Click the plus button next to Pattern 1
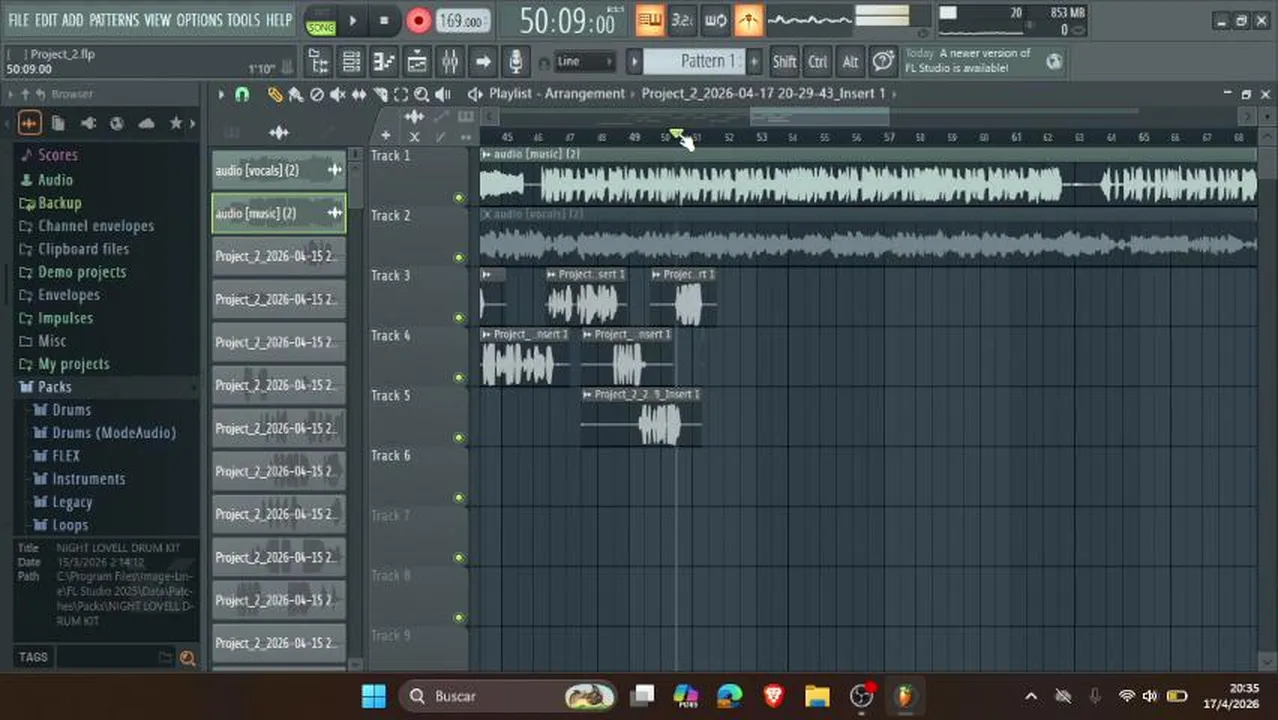 [x=754, y=61]
